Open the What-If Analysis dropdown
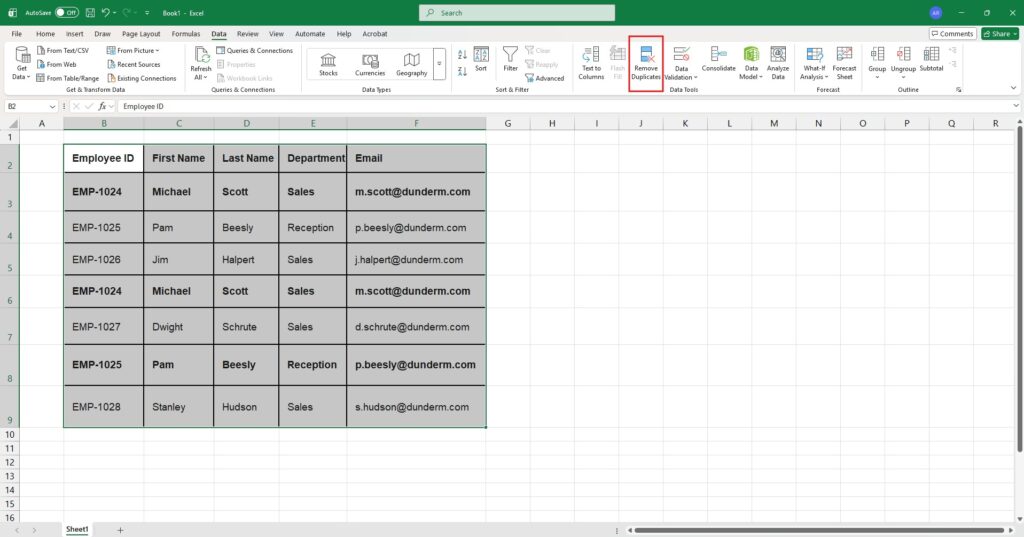The width and height of the screenshot is (1024, 537). point(814,63)
